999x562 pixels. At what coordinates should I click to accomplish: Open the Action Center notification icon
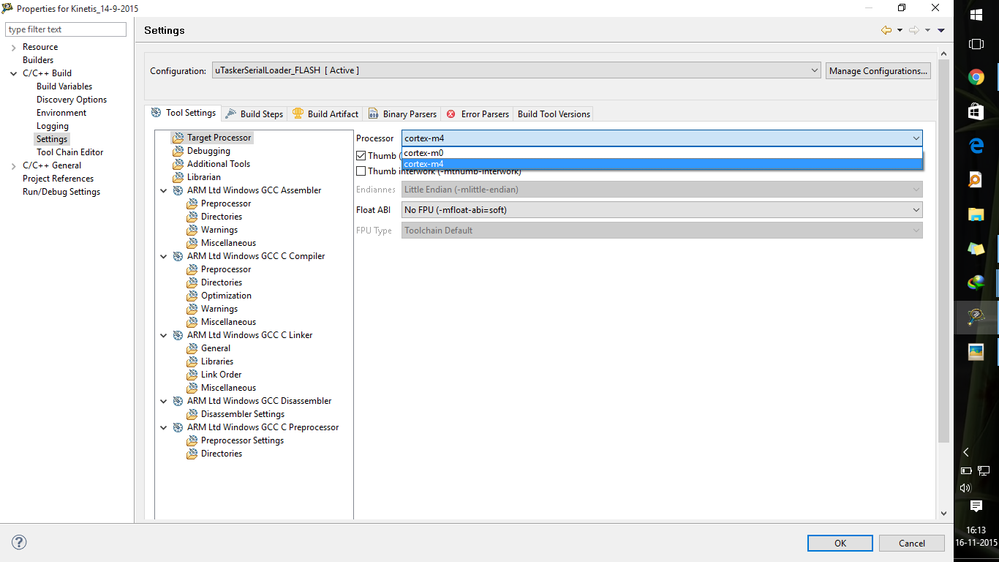pos(975,506)
